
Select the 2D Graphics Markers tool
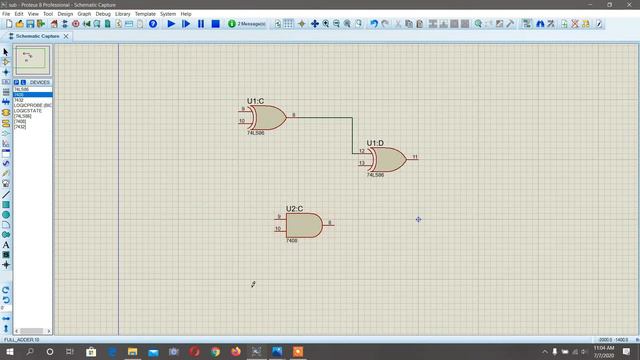pyautogui.click(x=6, y=265)
